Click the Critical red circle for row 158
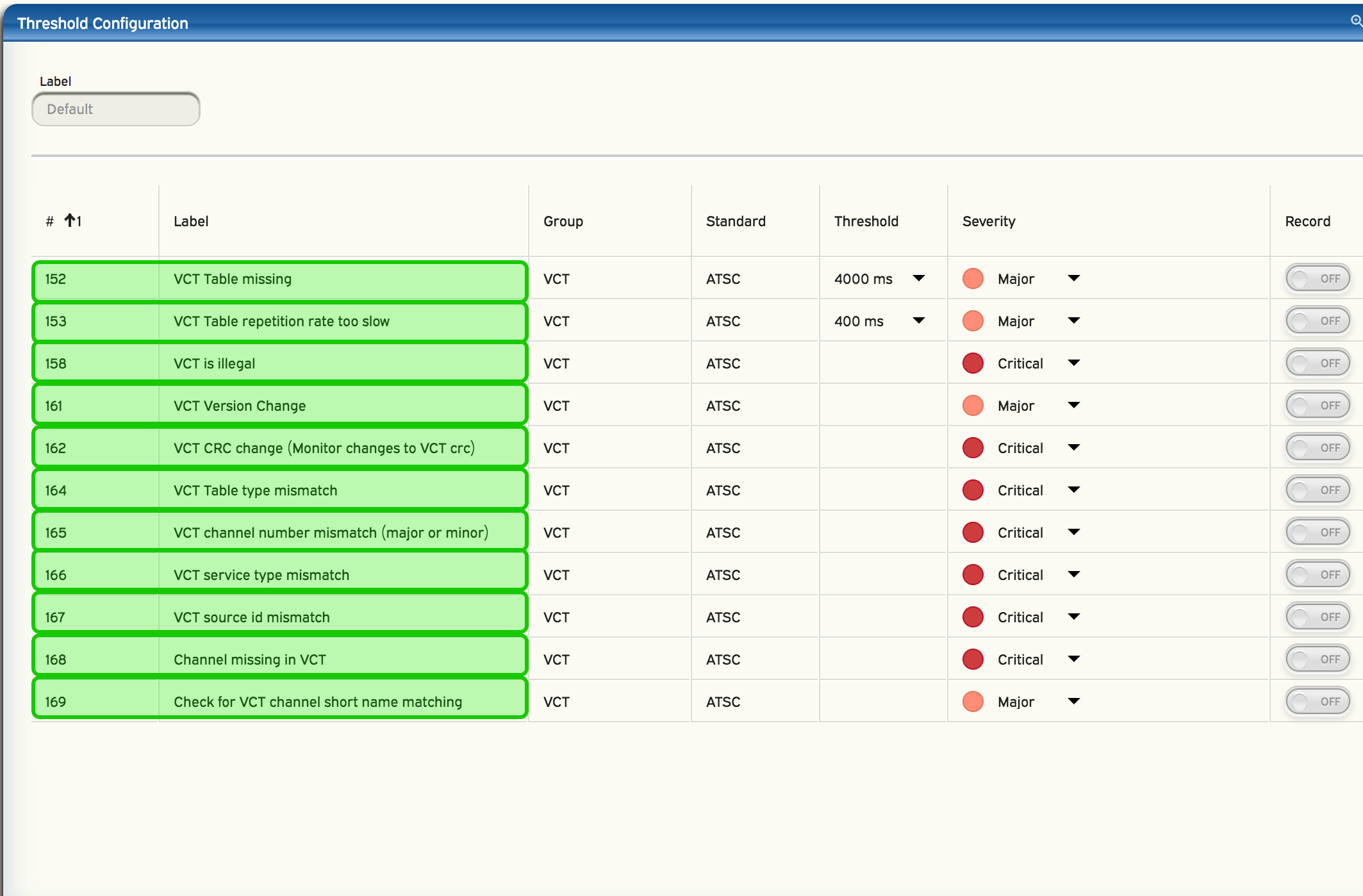The image size is (1363, 896). click(973, 363)
